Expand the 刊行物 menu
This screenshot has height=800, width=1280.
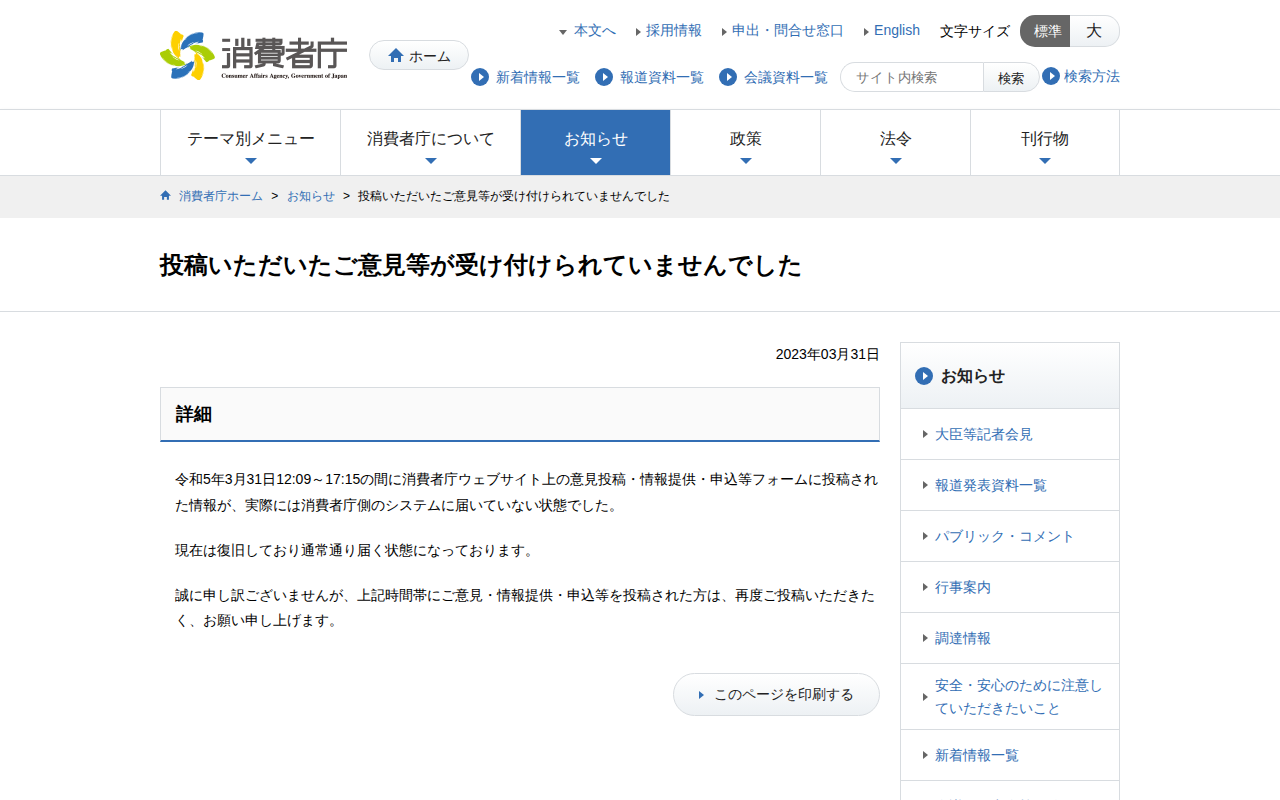1045,143
